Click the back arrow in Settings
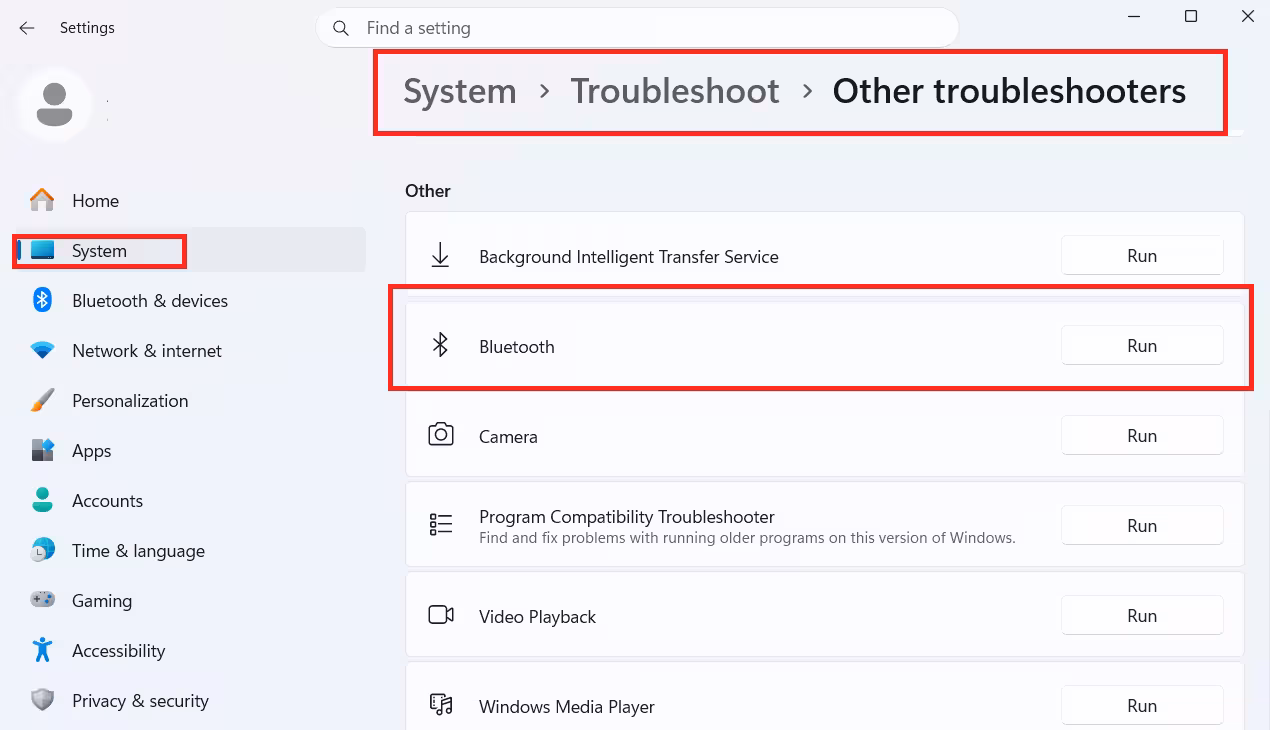The height and width of the screenshot is (730, 1270). [27, 28]
